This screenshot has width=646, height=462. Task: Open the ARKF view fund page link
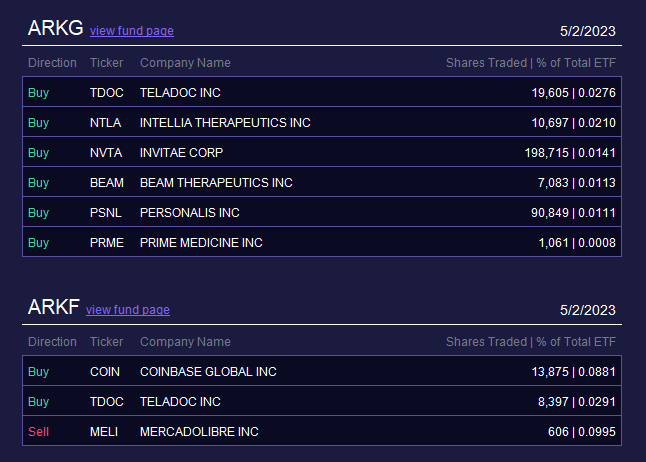(x=128, y=310)
